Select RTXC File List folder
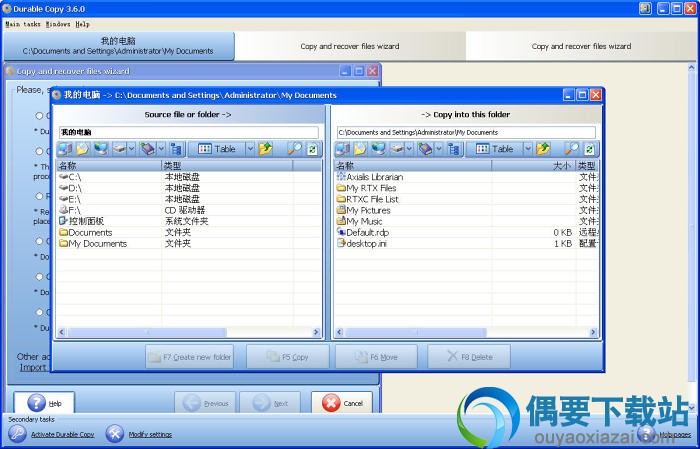700x449 pixels. 467,200
